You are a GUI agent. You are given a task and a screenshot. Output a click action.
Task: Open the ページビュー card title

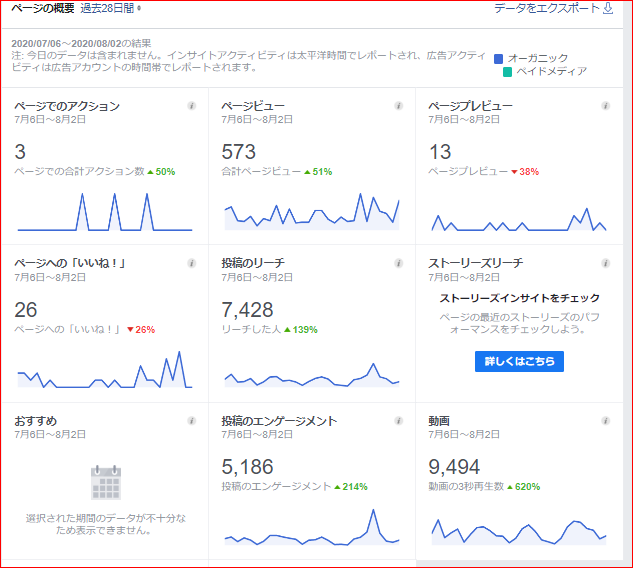click(x=253, y=106)
